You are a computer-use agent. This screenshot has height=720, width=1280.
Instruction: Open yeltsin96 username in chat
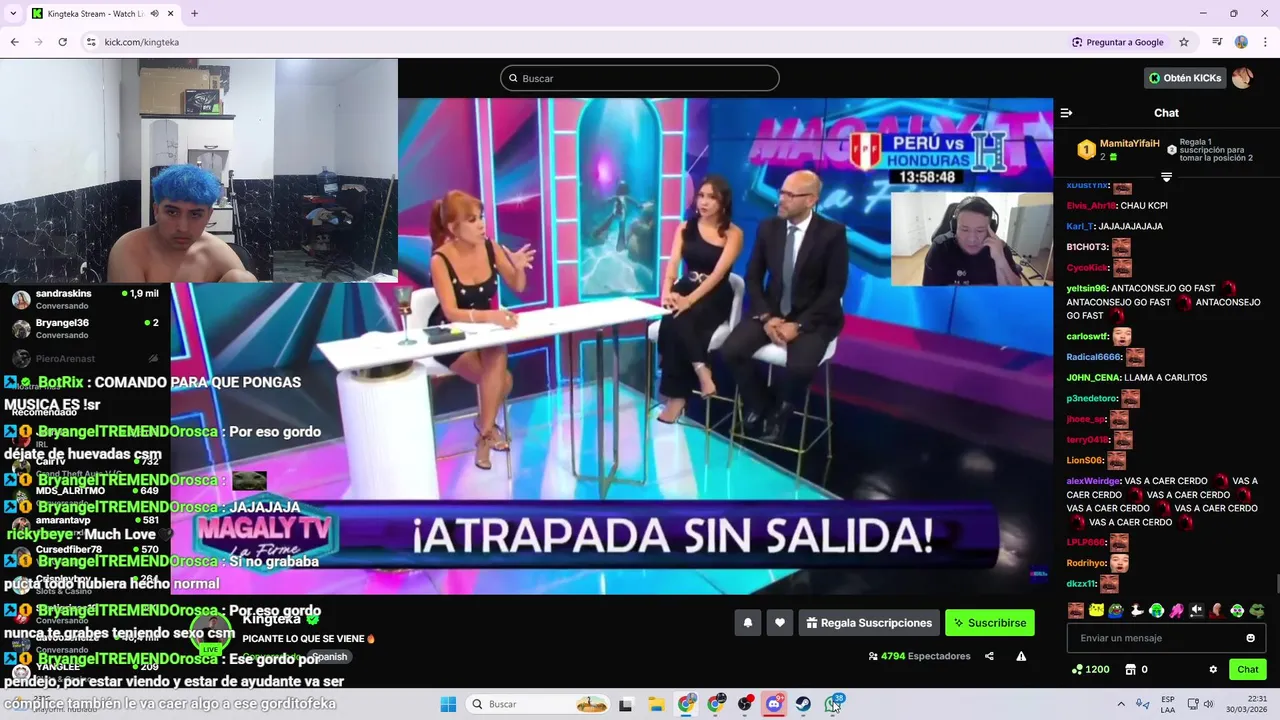click(x=1087, y=288)
